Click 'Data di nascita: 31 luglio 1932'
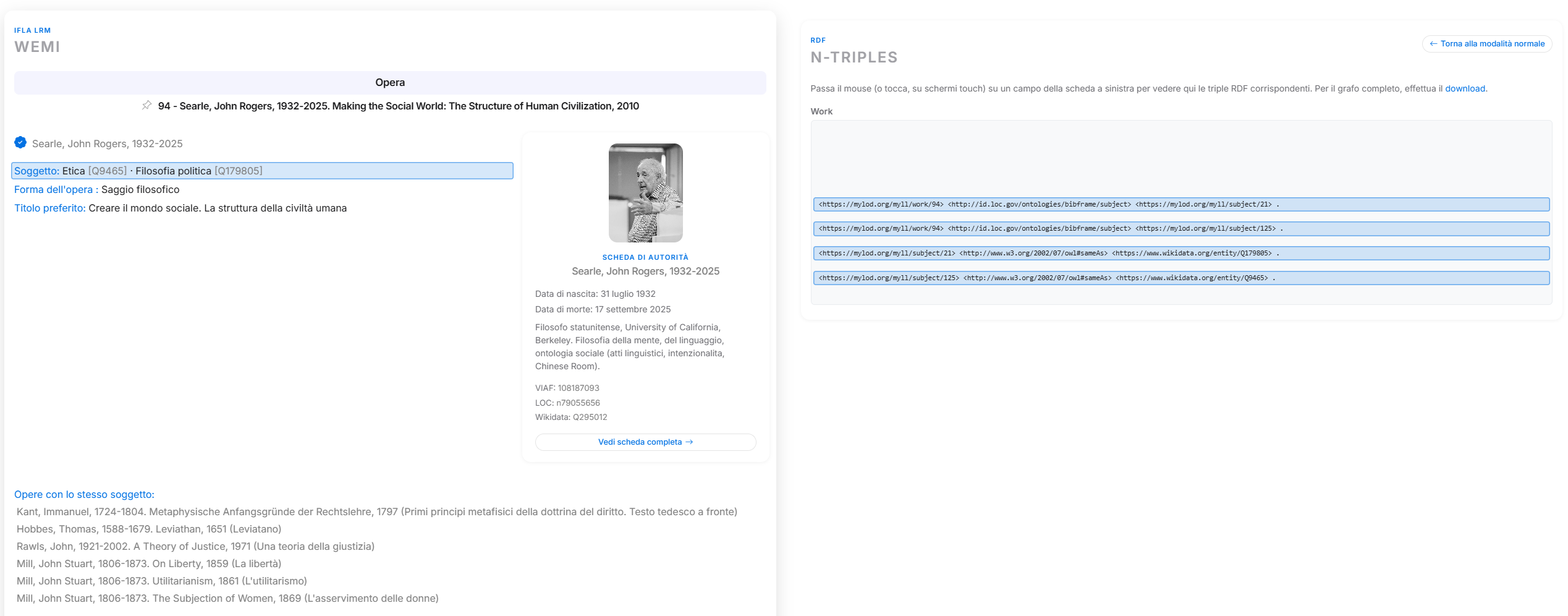The height and width of the screenshot is (616, 1568). pos(595,294)
